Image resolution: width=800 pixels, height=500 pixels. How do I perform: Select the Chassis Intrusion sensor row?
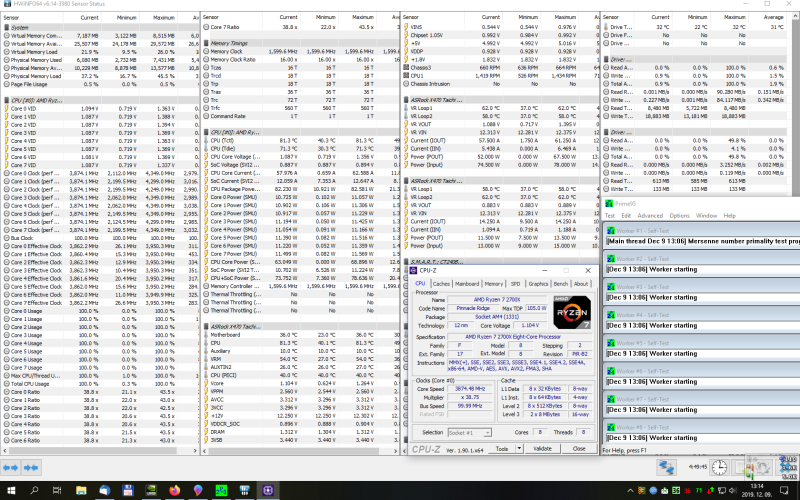coord(500,84)
